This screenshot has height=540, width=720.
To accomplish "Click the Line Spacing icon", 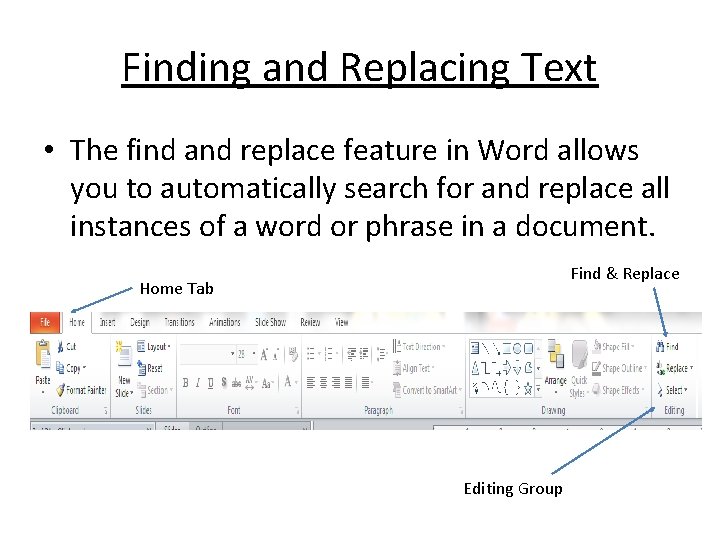I will [x=382, y=354].
